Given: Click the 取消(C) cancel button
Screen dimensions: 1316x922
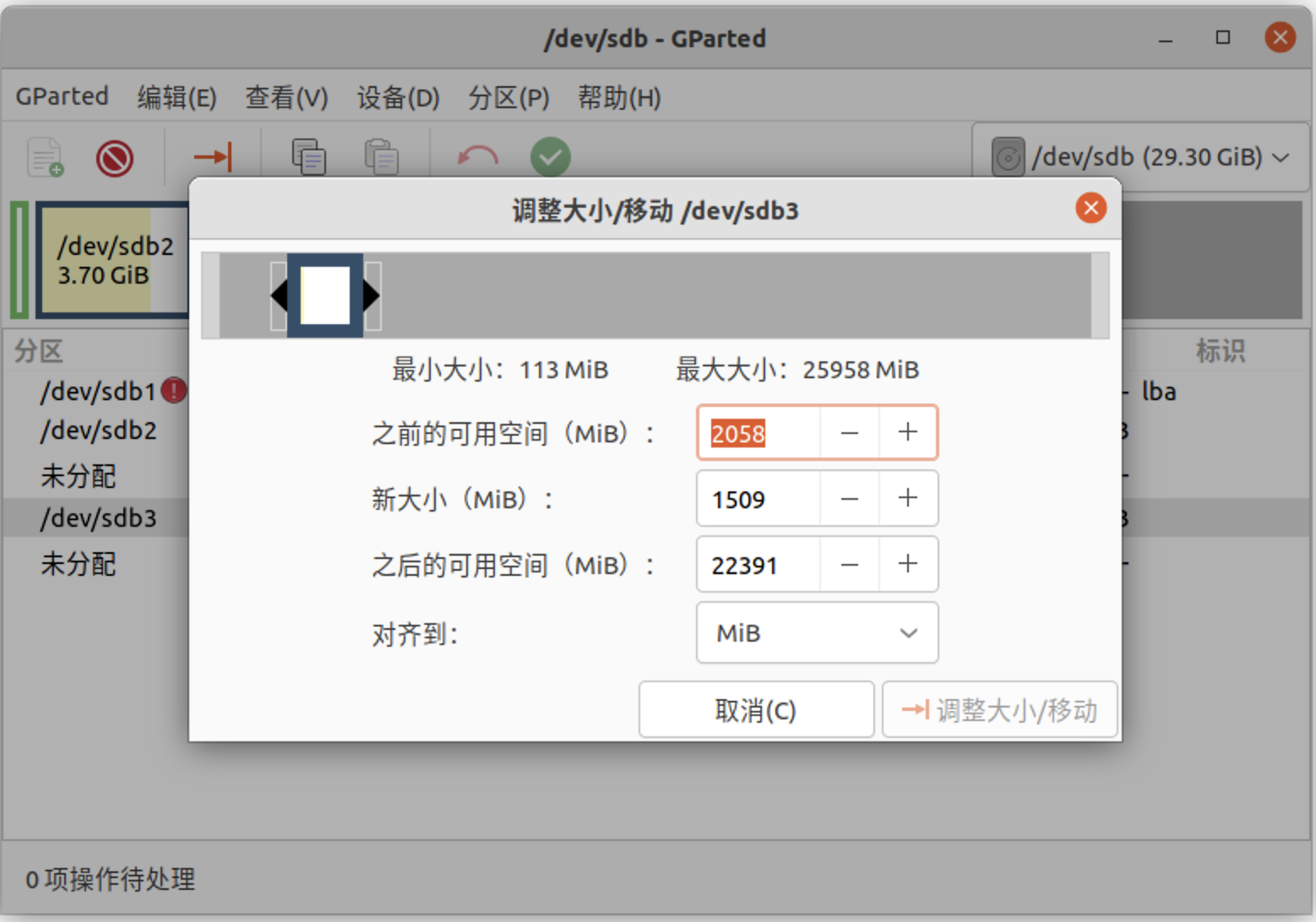Looking at the screenshot, I should (756, 710).
